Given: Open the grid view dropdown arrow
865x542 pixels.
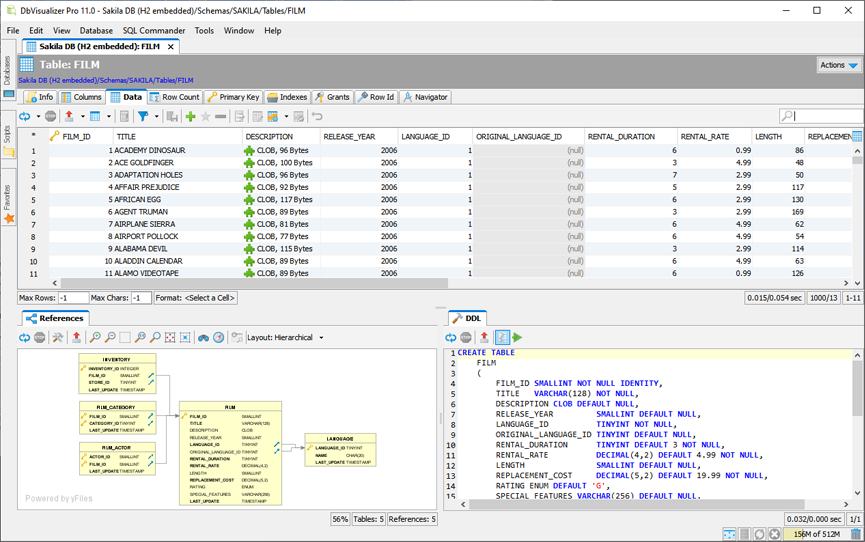Looking at the screenshot, I should 109,116.
